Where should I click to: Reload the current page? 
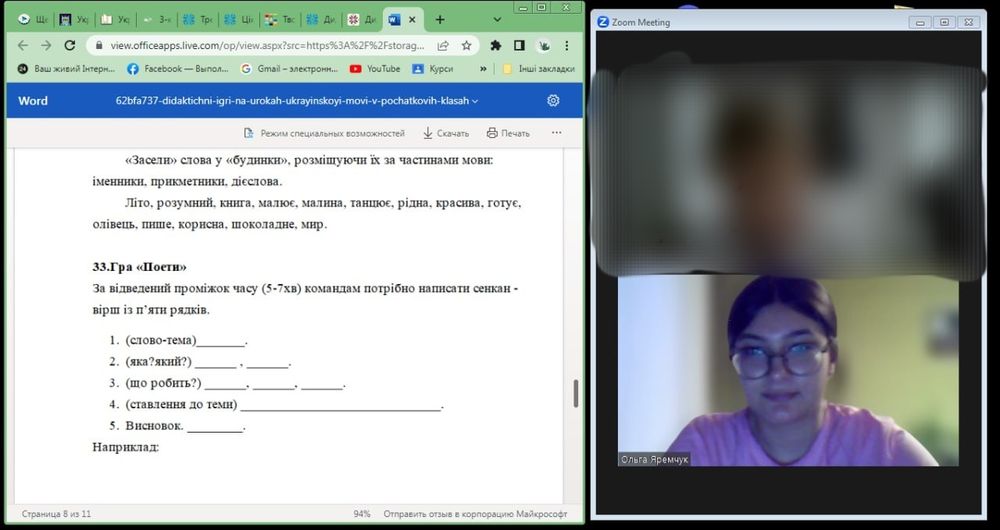[x=70, y=45]
